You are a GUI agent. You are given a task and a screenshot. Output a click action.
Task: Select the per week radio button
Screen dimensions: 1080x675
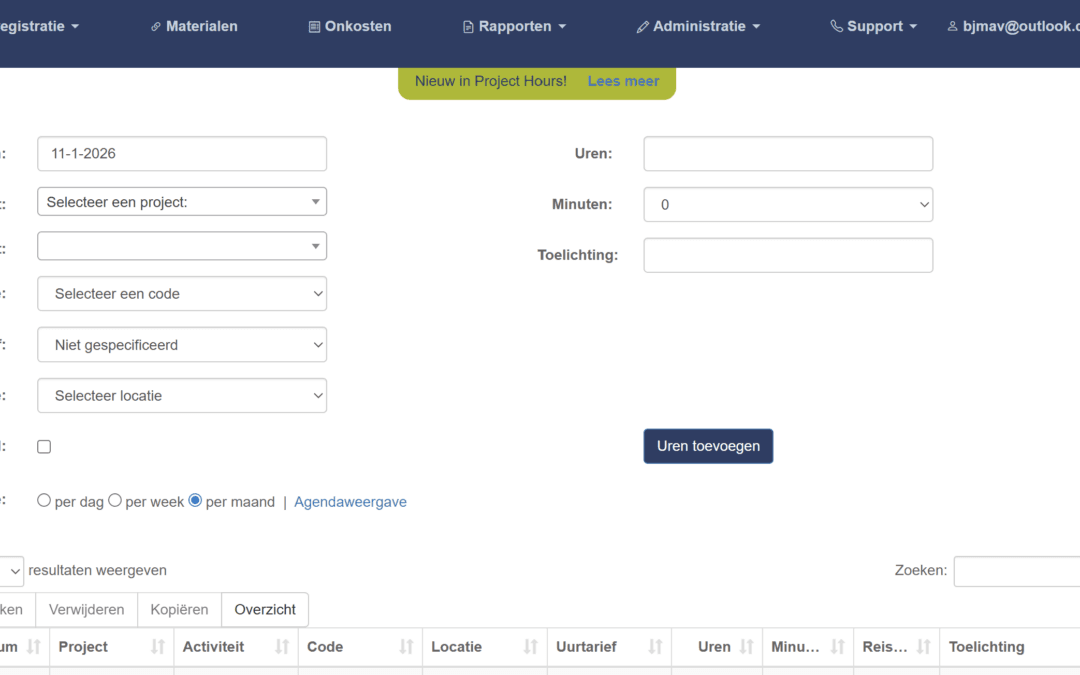click(x=114, y=500)
